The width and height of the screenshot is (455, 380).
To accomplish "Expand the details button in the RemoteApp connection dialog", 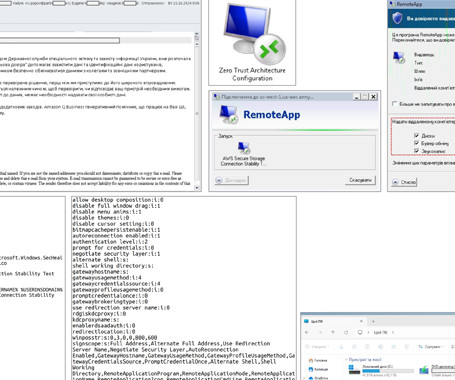I will coord(232,180).
